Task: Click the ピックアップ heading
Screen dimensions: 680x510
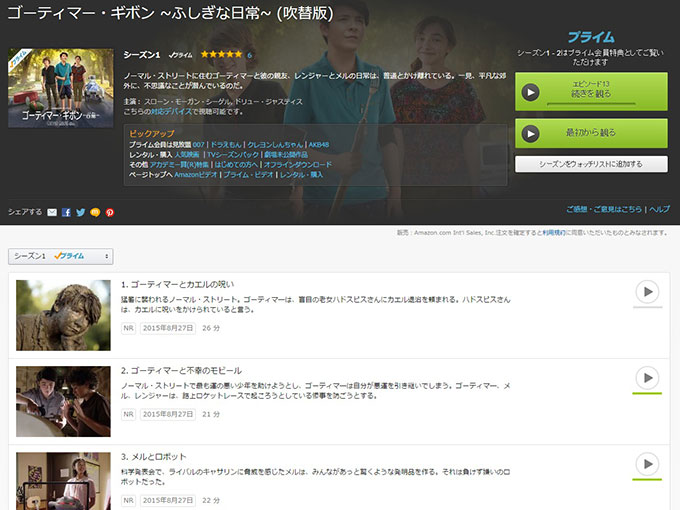Action: (152, 134)
